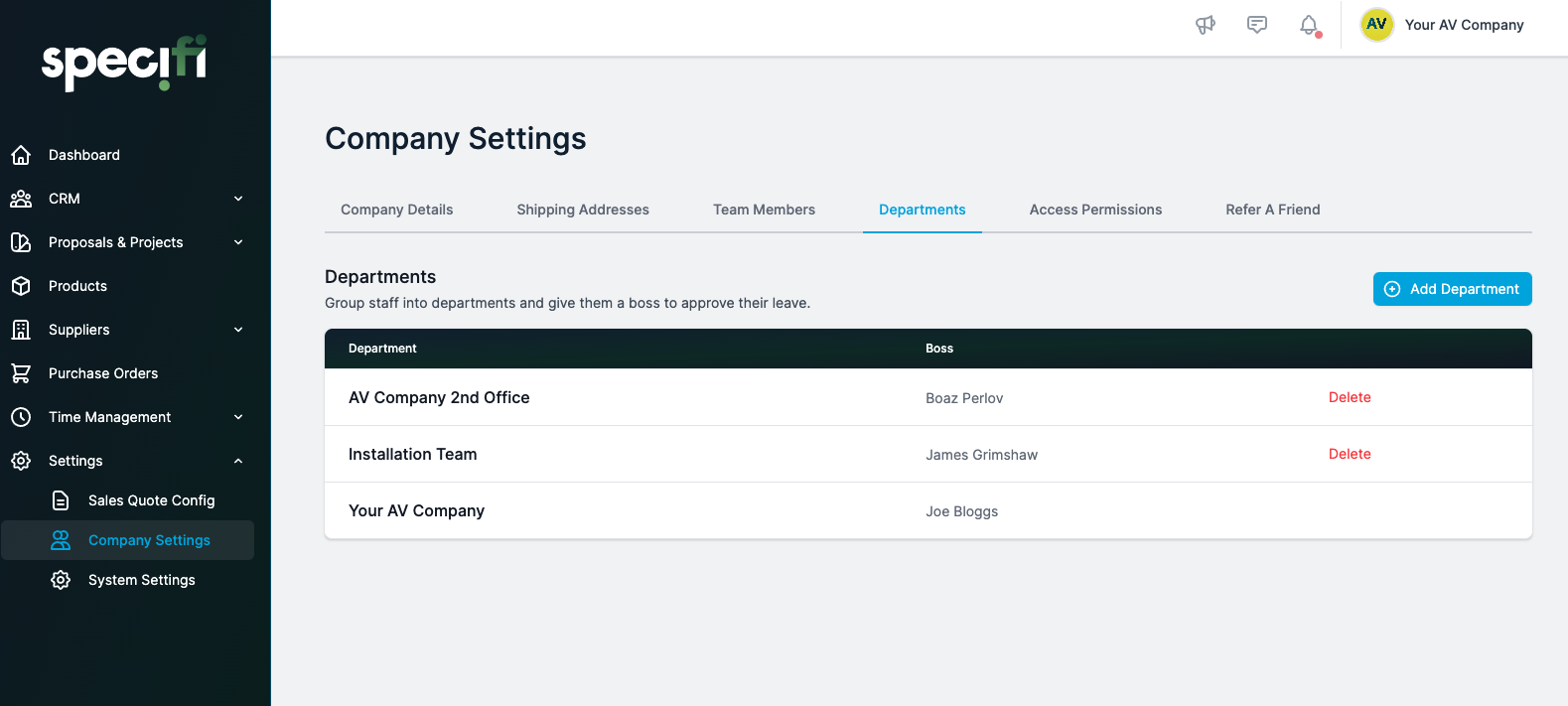Image resolution: width=1568 pixels, height=706 pixels.
Task: Delete the AV Company 2nd Office department
Action: [x=1350, y=397]
